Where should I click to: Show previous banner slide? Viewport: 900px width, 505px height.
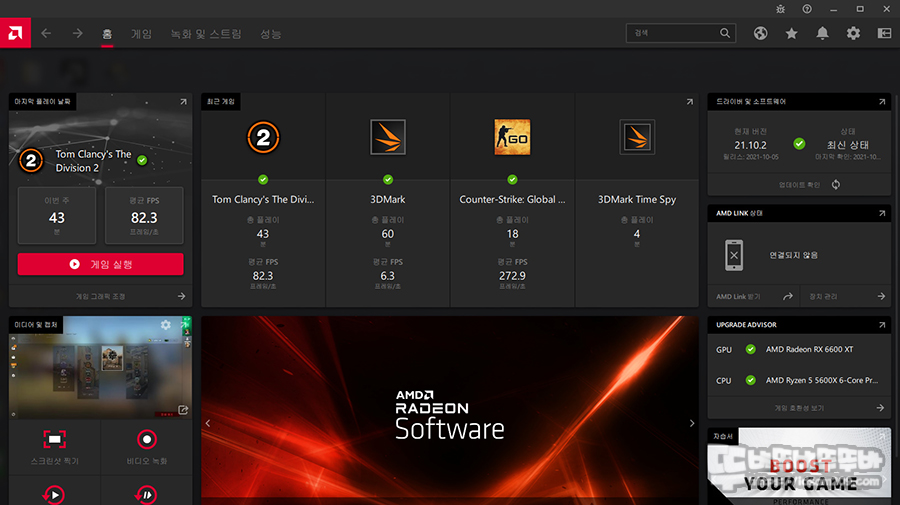point(208,423)
